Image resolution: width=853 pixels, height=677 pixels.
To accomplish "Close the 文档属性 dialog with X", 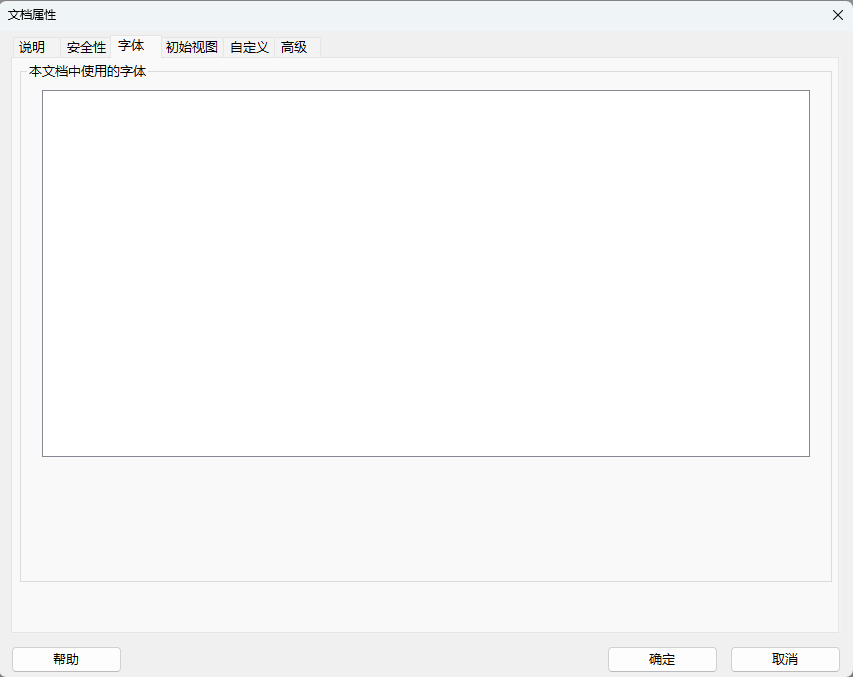I will coord(837,14).
